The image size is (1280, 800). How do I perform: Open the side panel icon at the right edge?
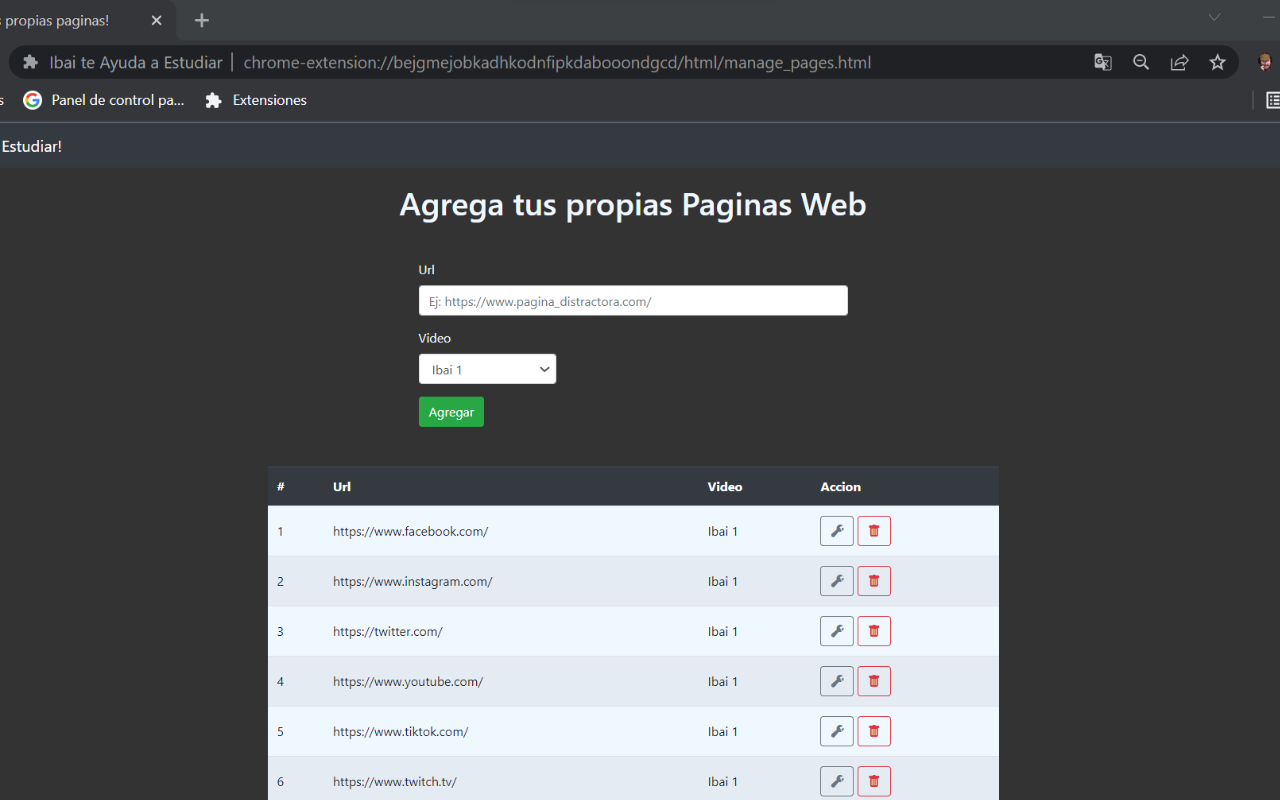pyautogui.click(x=1271, y=100)
